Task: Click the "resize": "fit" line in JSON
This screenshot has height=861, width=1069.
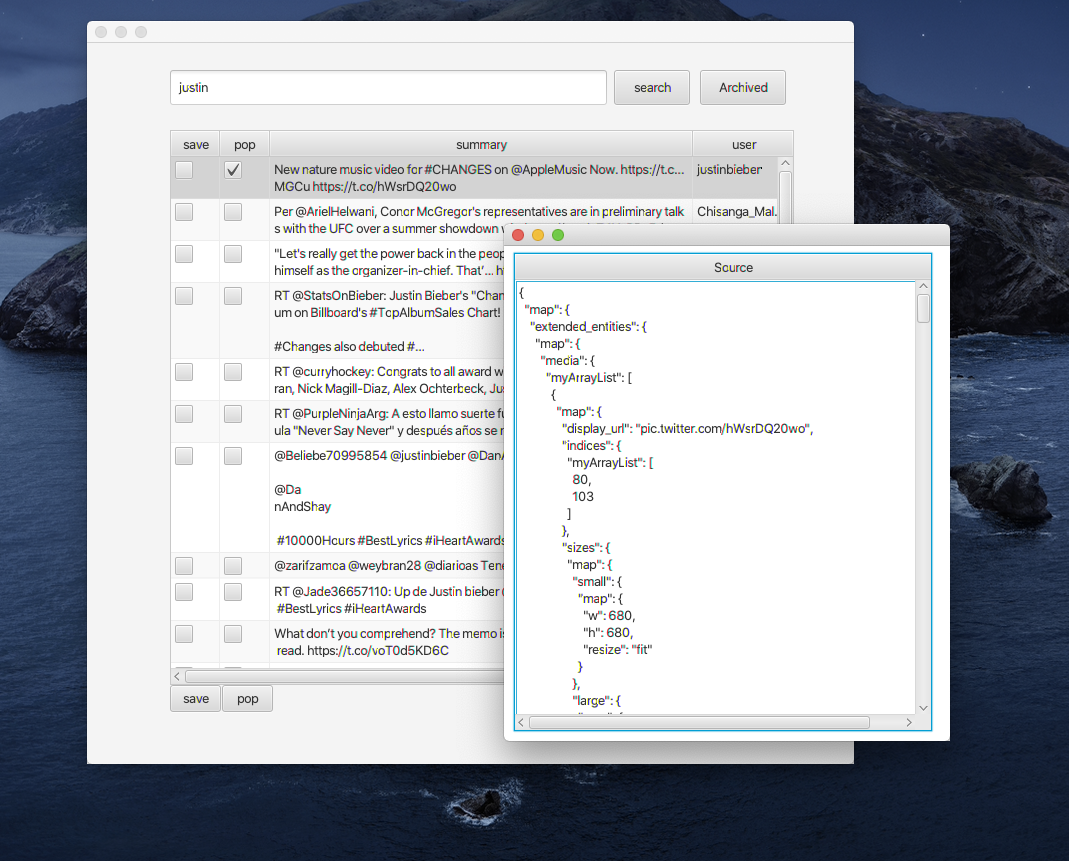Action: click(618, 650)
